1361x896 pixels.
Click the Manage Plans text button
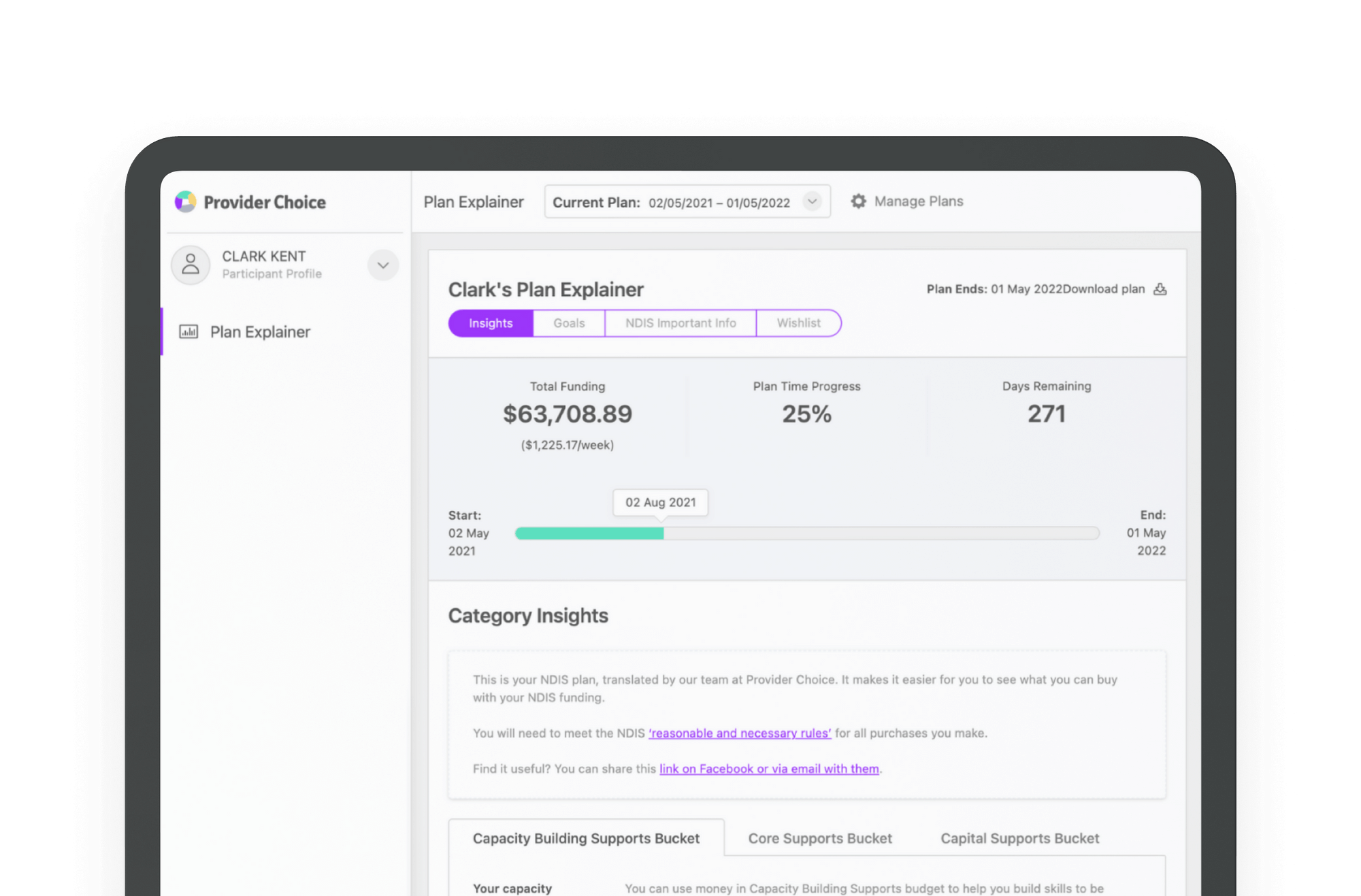point(919,201)
